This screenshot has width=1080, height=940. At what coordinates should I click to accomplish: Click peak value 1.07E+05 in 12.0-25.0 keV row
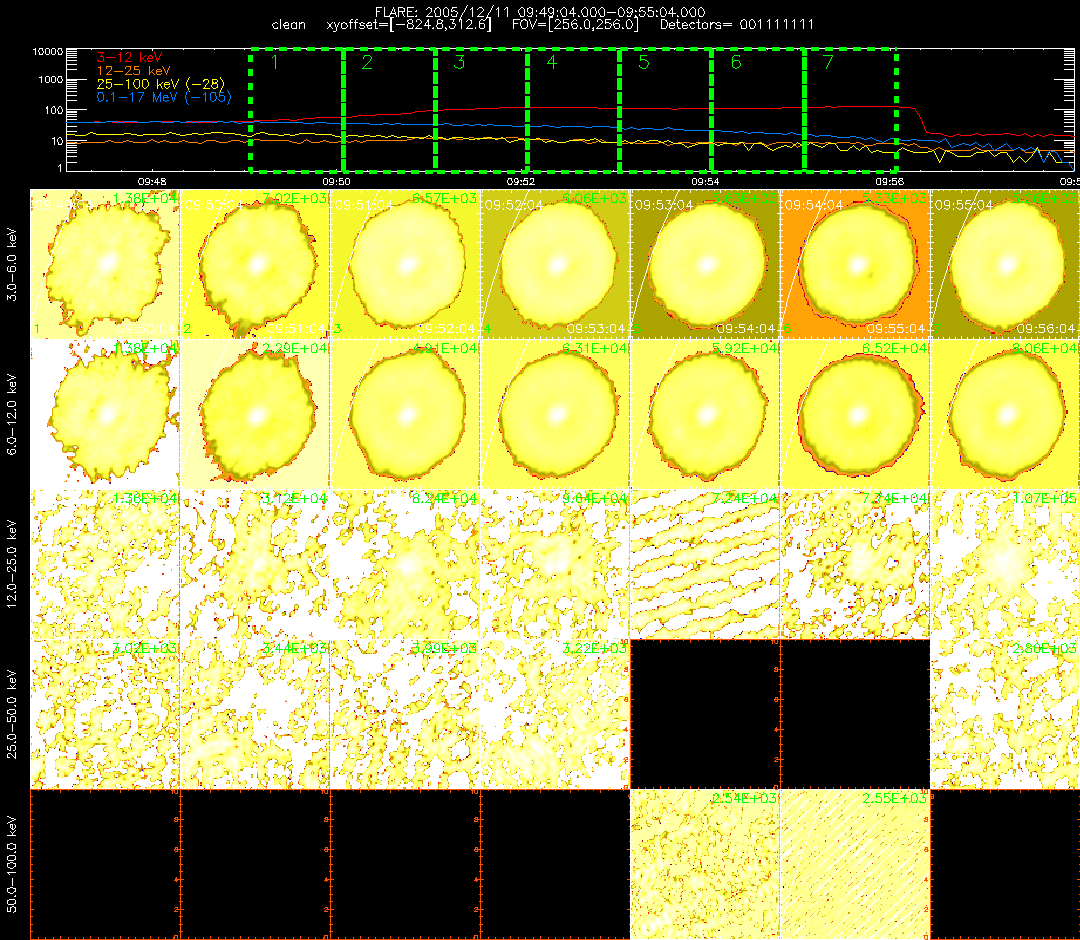tap(1044, 499)
